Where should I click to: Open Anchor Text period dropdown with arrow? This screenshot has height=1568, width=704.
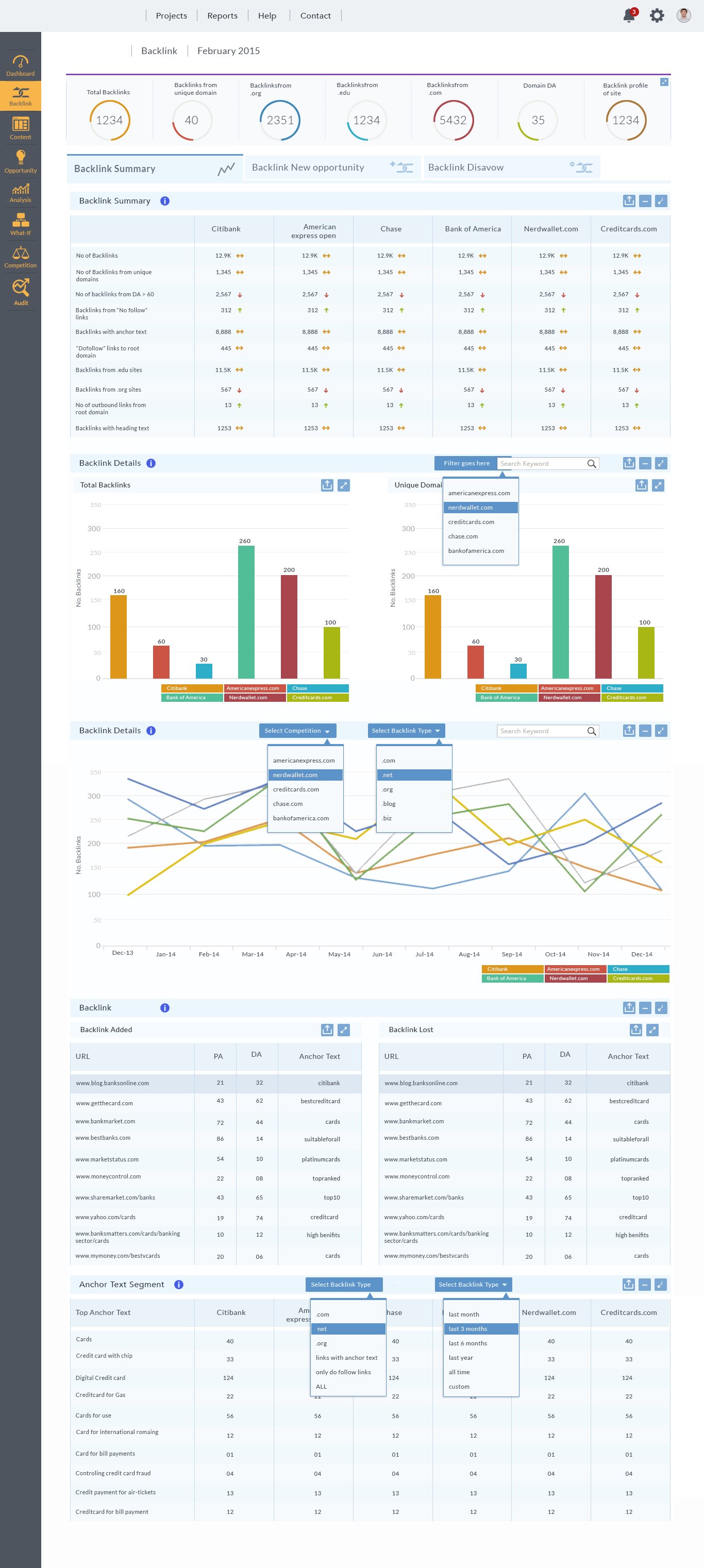click(473, 1285)
